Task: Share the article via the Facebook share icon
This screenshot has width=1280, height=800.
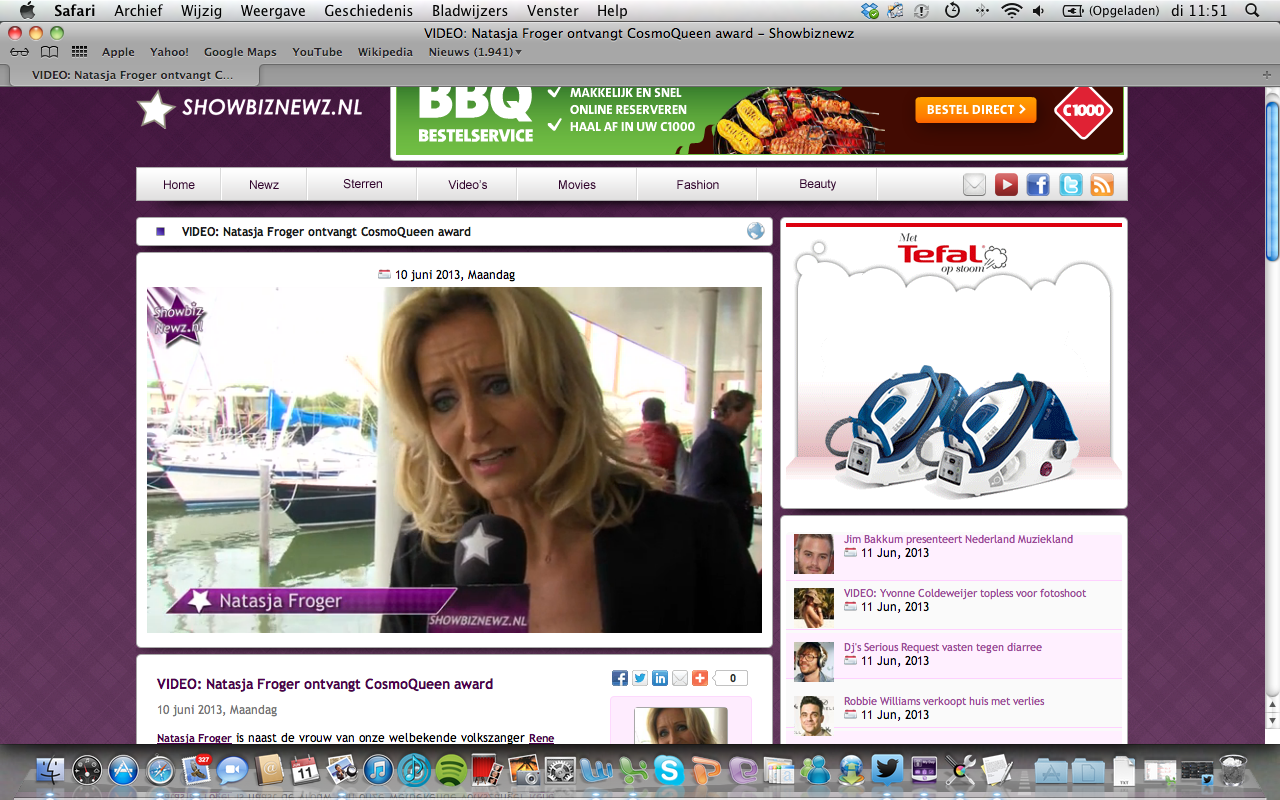Action: click(x=620, y=678)
